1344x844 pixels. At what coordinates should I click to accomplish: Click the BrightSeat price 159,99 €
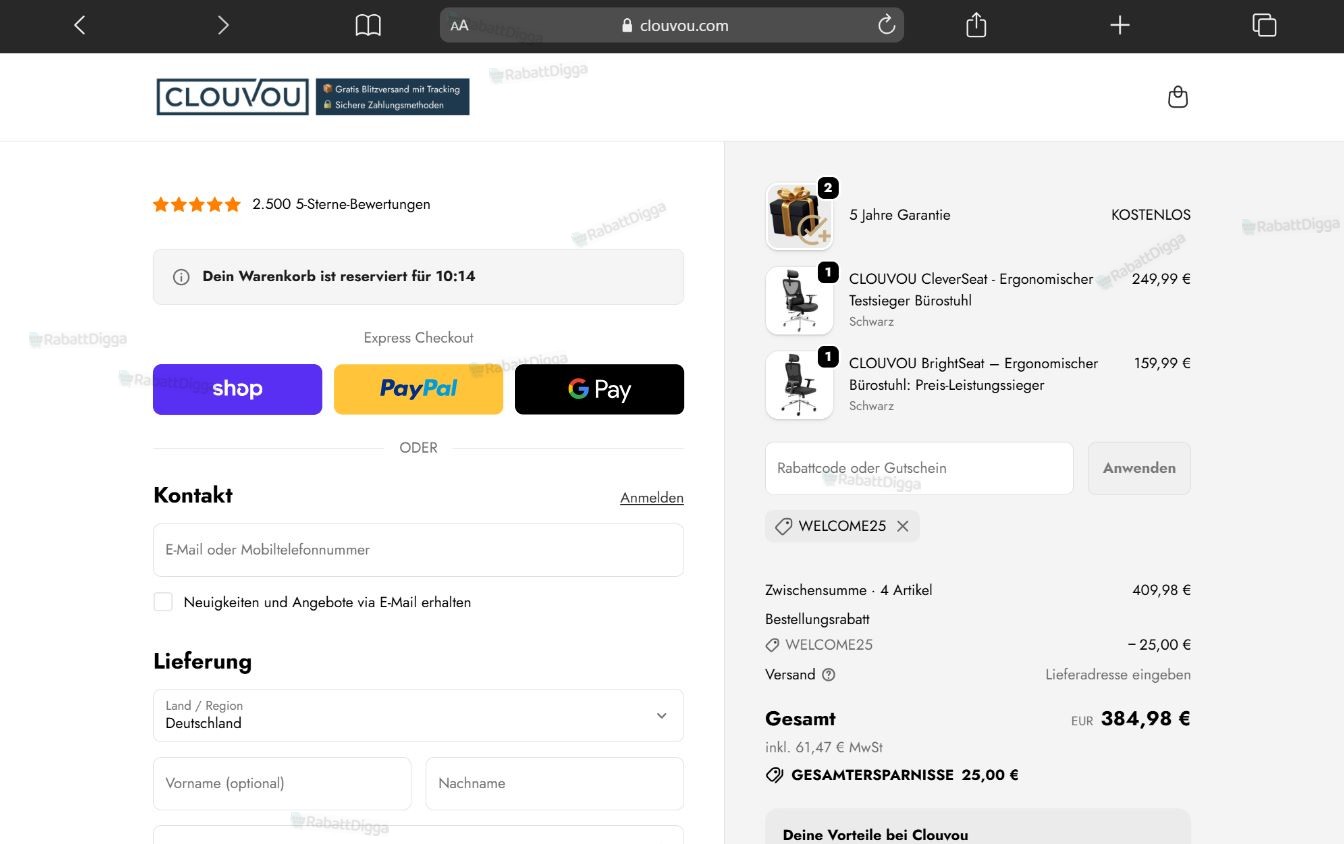pos(1162,363)
